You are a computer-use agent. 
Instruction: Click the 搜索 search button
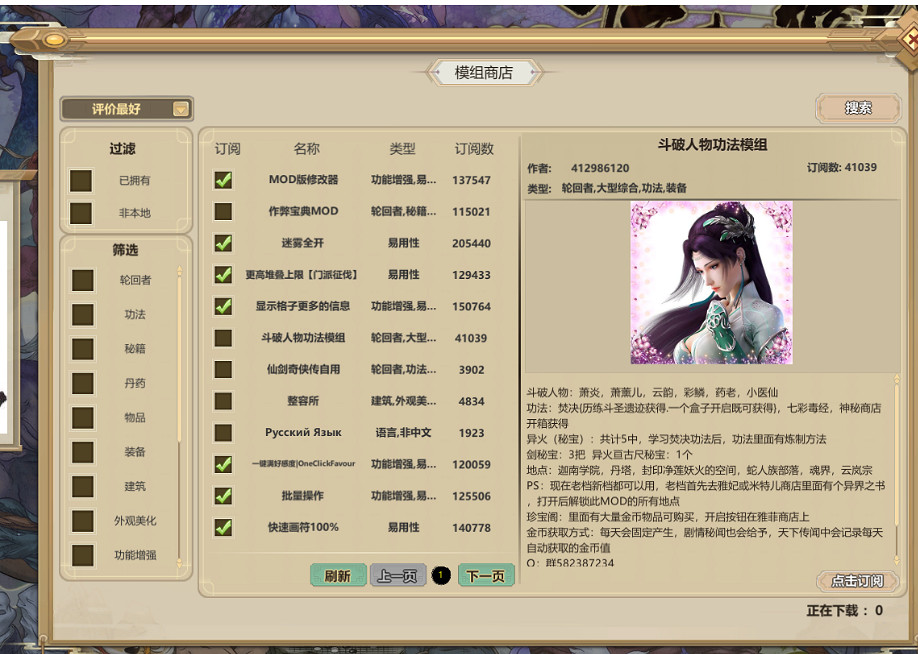tap(859, 106)
